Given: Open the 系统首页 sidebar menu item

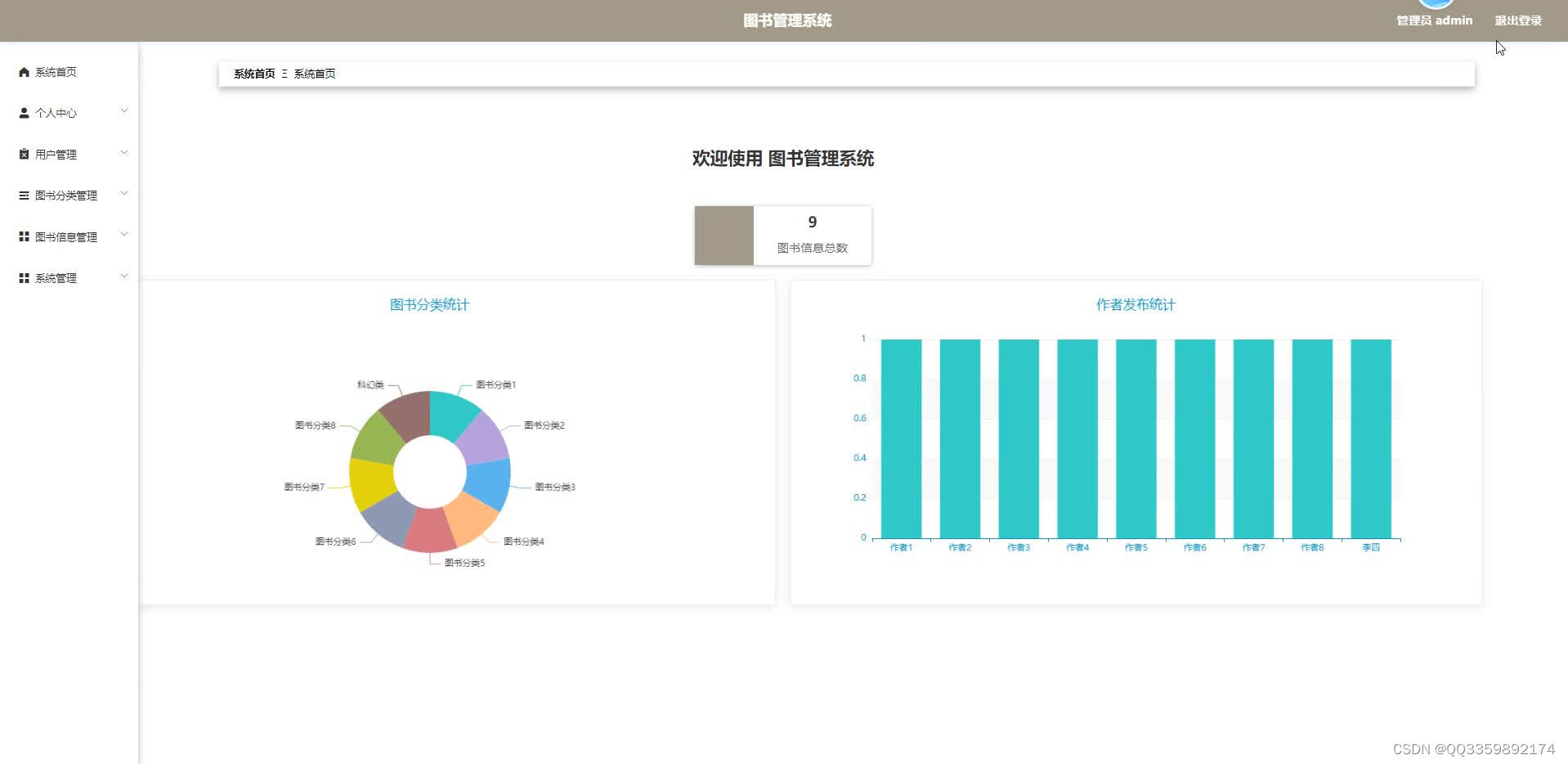Looking at the screenshot, I should tap(69, 72).
